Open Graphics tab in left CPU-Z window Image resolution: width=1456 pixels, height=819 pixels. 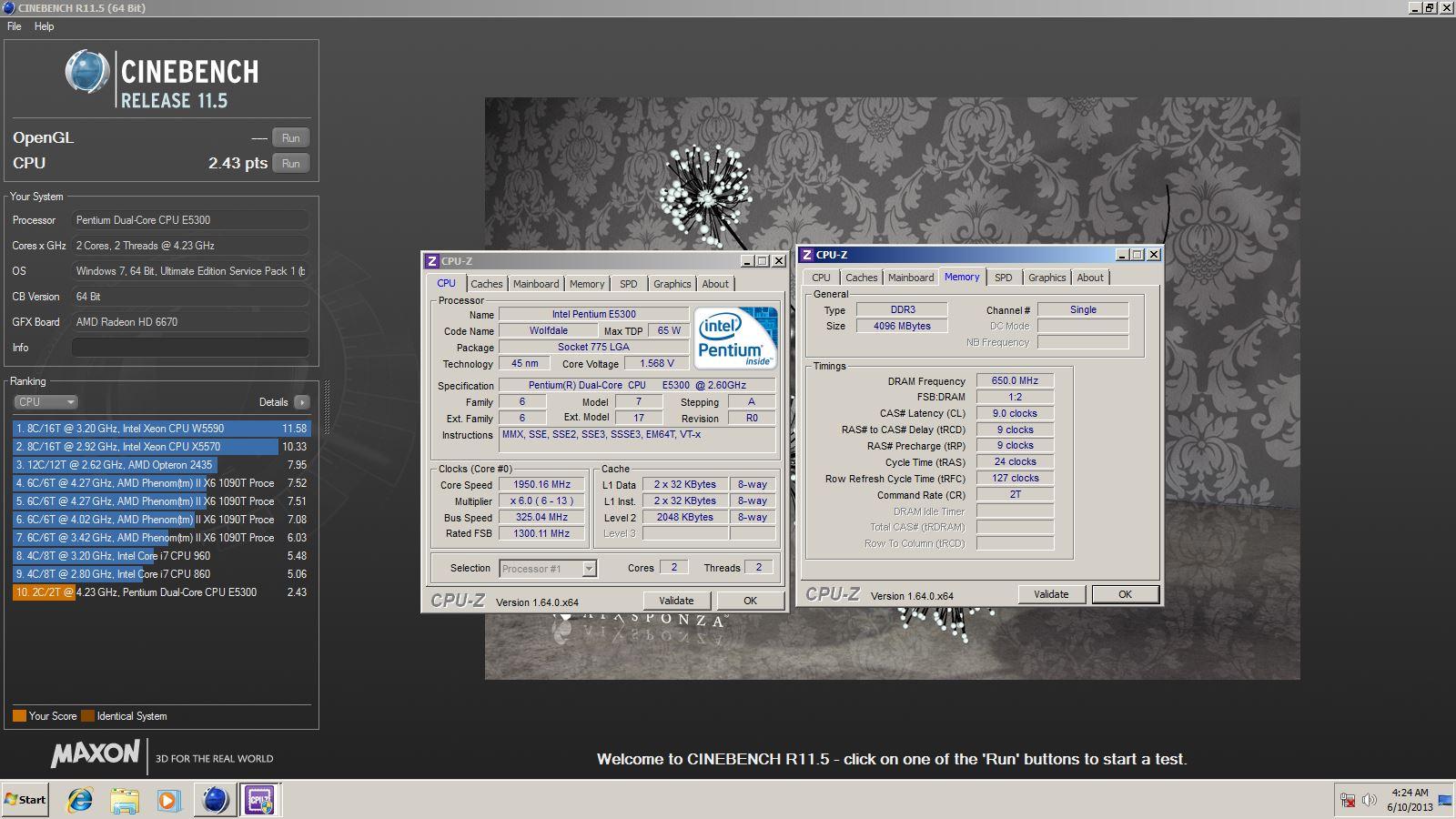[x=672, y=284]
